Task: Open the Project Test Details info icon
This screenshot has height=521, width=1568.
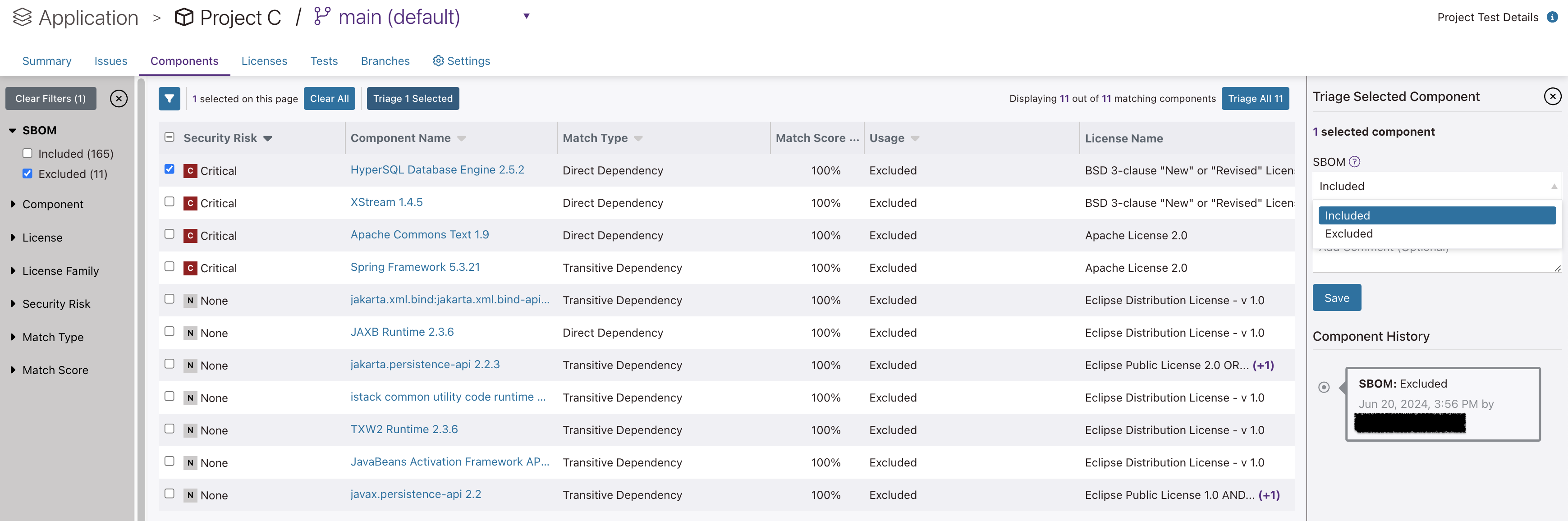Action: 1552,17
